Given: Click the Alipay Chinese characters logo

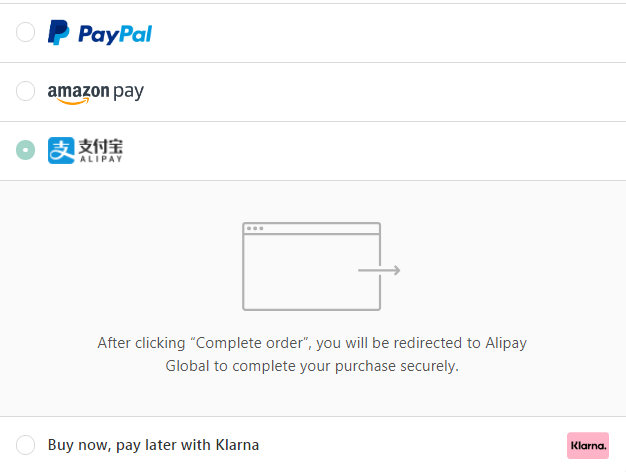Looking at the screenshot, I should pos(100,146).
